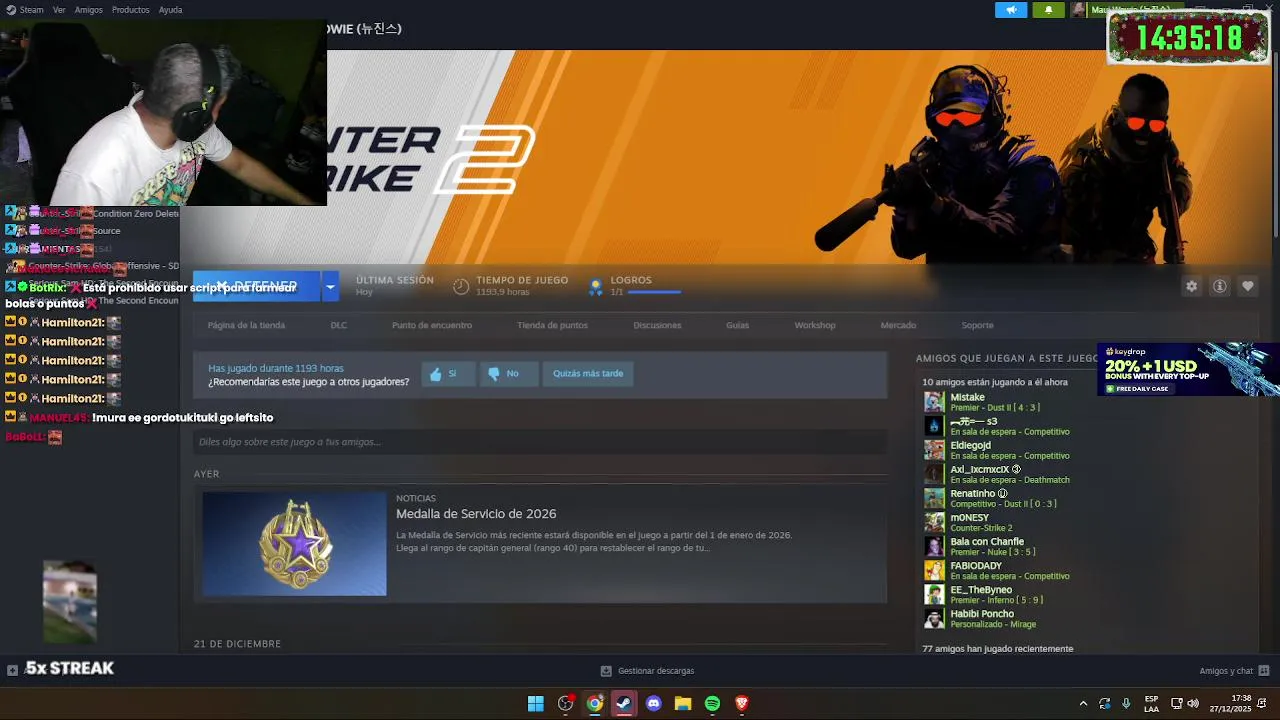Screen dimensions: 1280x720
Task: Open the green notifications bell
Action: 1048,10
